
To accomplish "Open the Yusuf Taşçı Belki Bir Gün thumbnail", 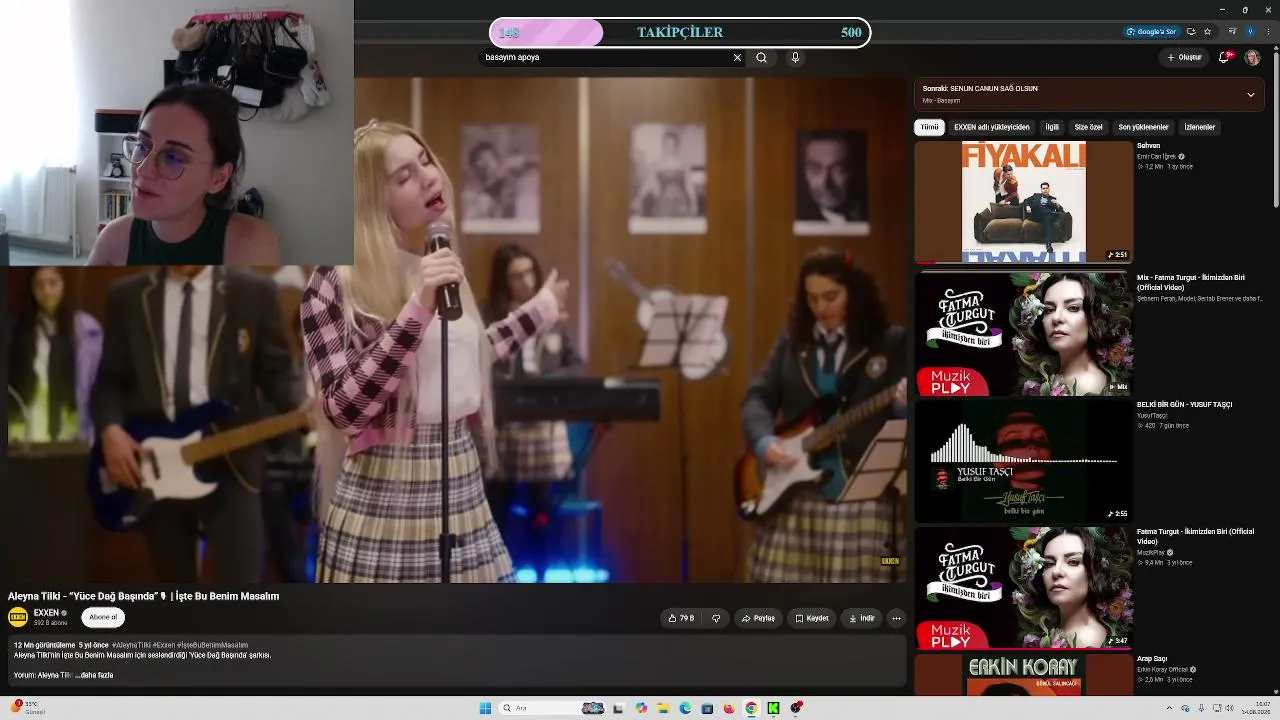I will (1023, 461).
